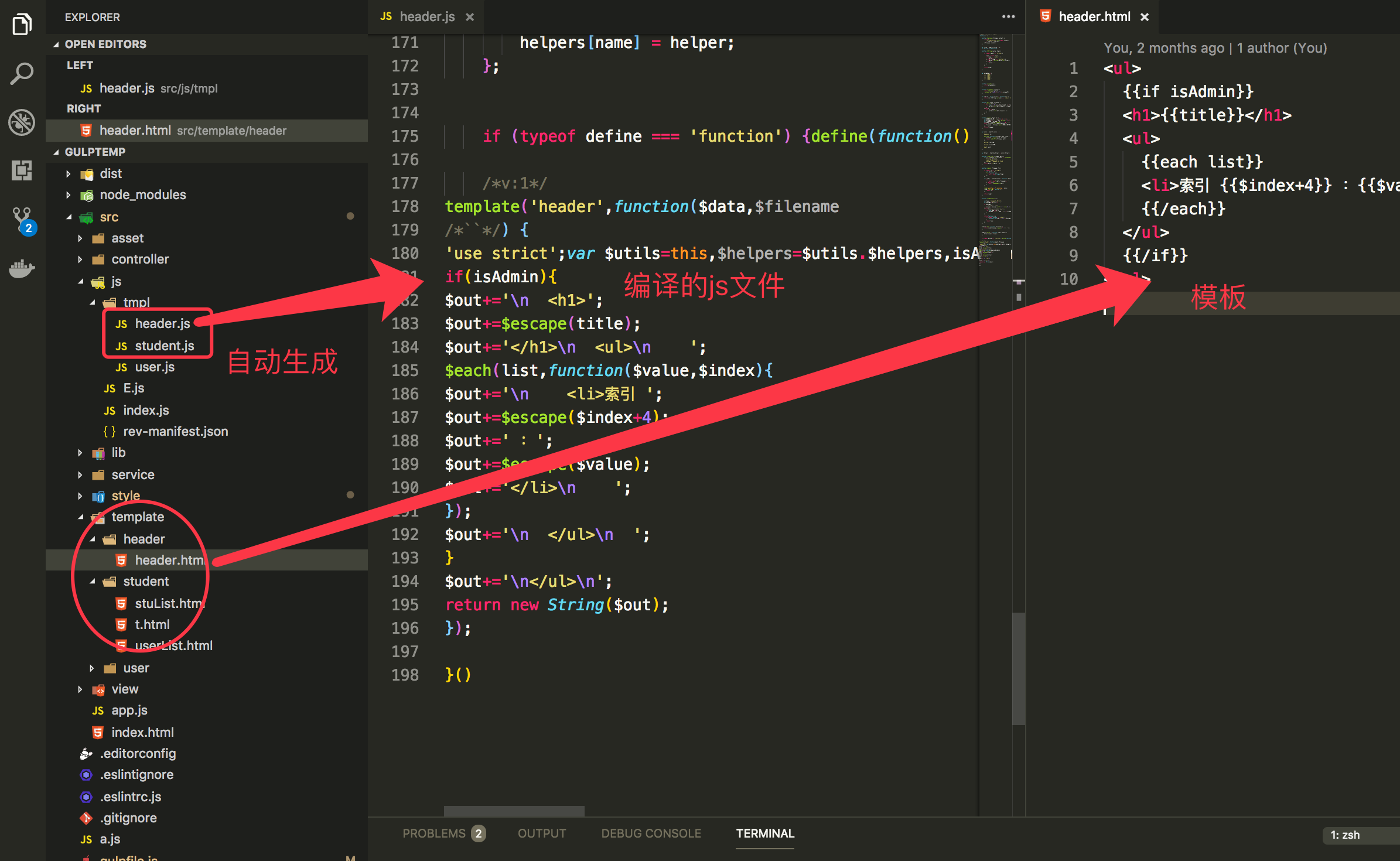Click line 3 h1 title in header.html
This screenshot has height=861, width=1400.
click(1207, 115)
